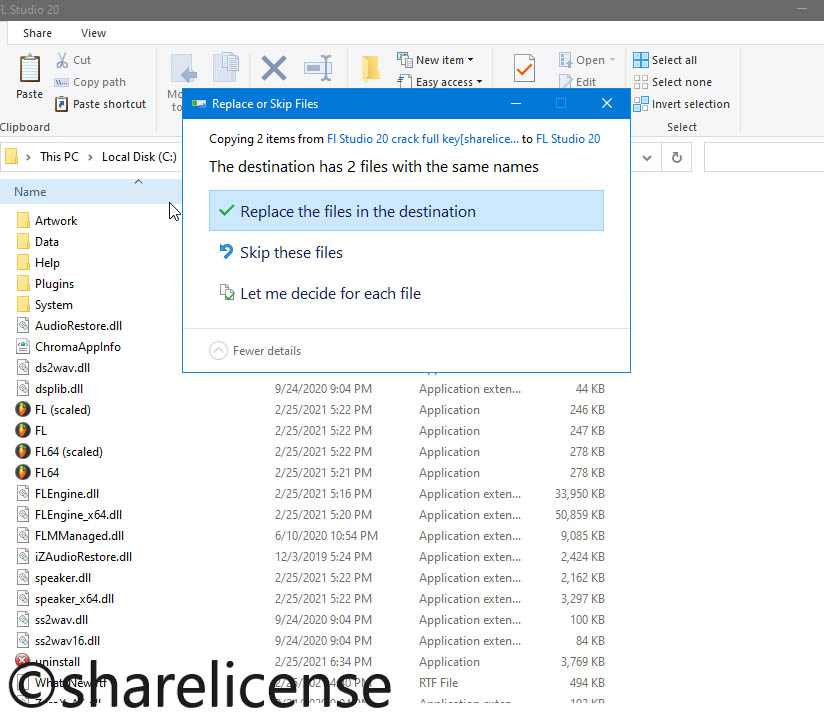Select the ss2wav16.dll file
The height and width of the screenshot is (725, 824).
pos(67,641)
